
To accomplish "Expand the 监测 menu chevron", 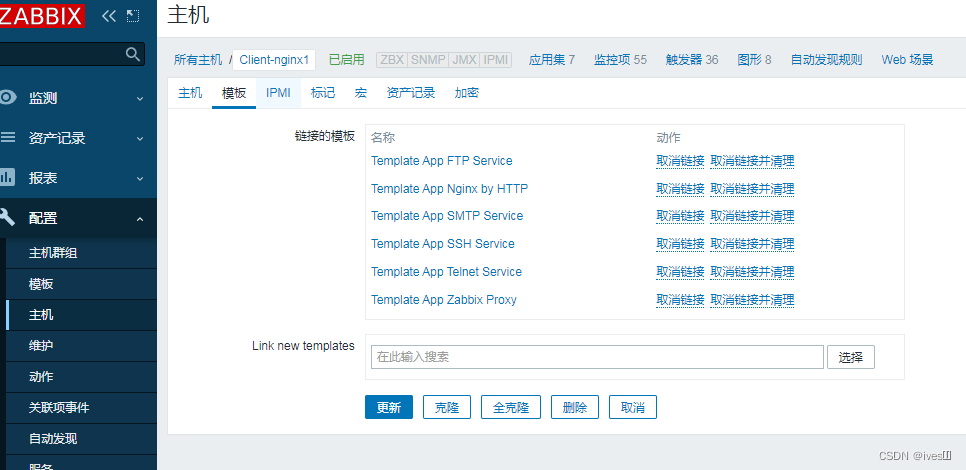I will (140, 99).
